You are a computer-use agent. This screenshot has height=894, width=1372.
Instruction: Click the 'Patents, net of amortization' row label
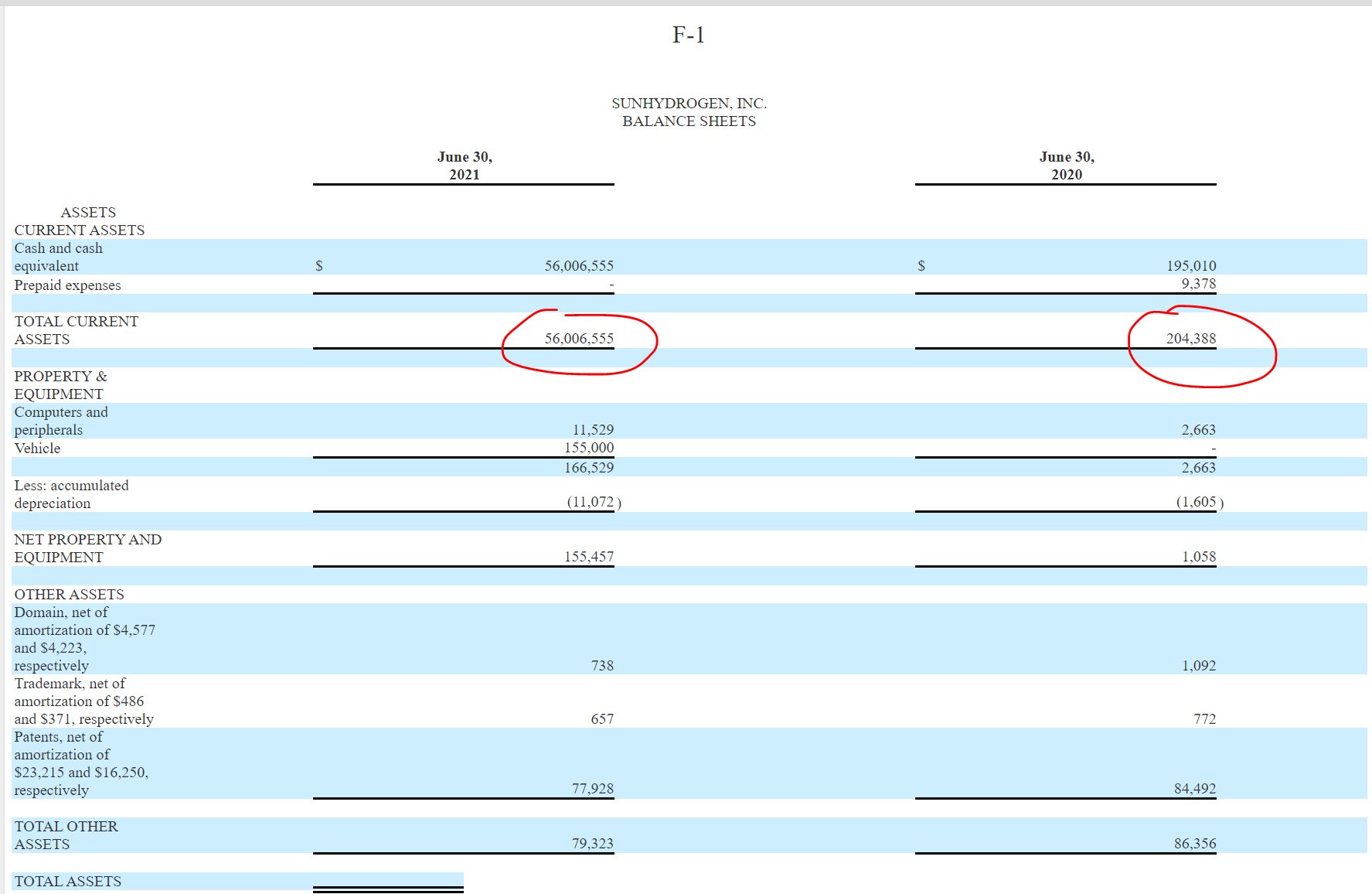point(81,763)
